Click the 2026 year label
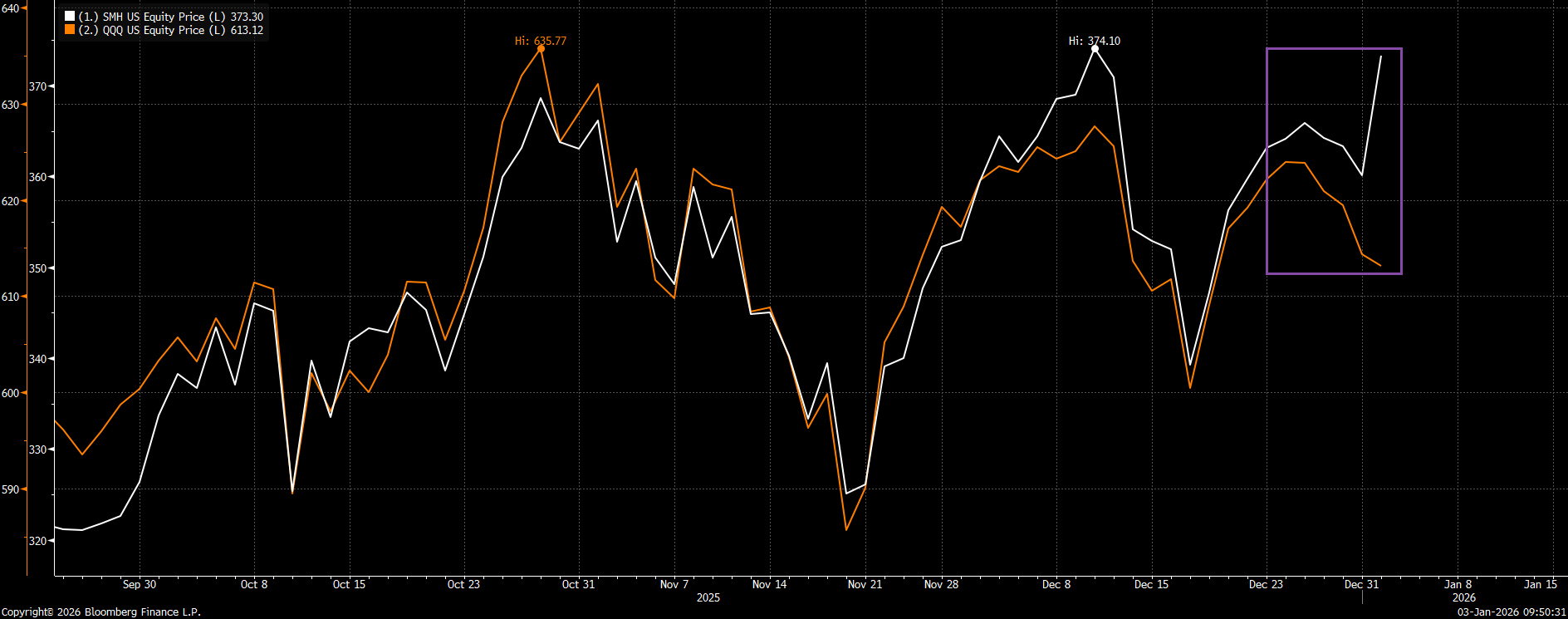The width and height of the screenshot is (1568, 619). 1464,597
